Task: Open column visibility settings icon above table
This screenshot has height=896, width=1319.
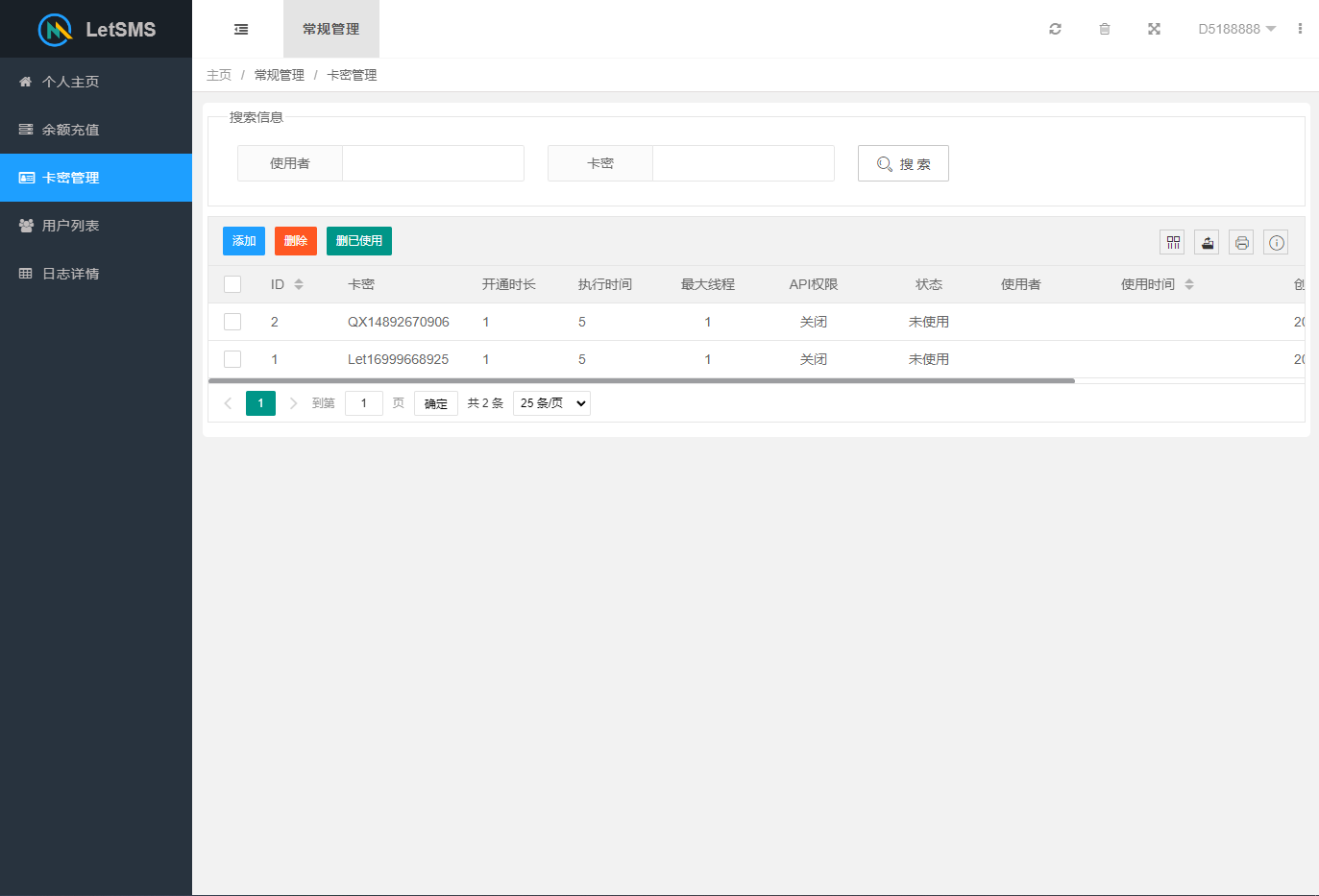Action: pos(1172,242)
